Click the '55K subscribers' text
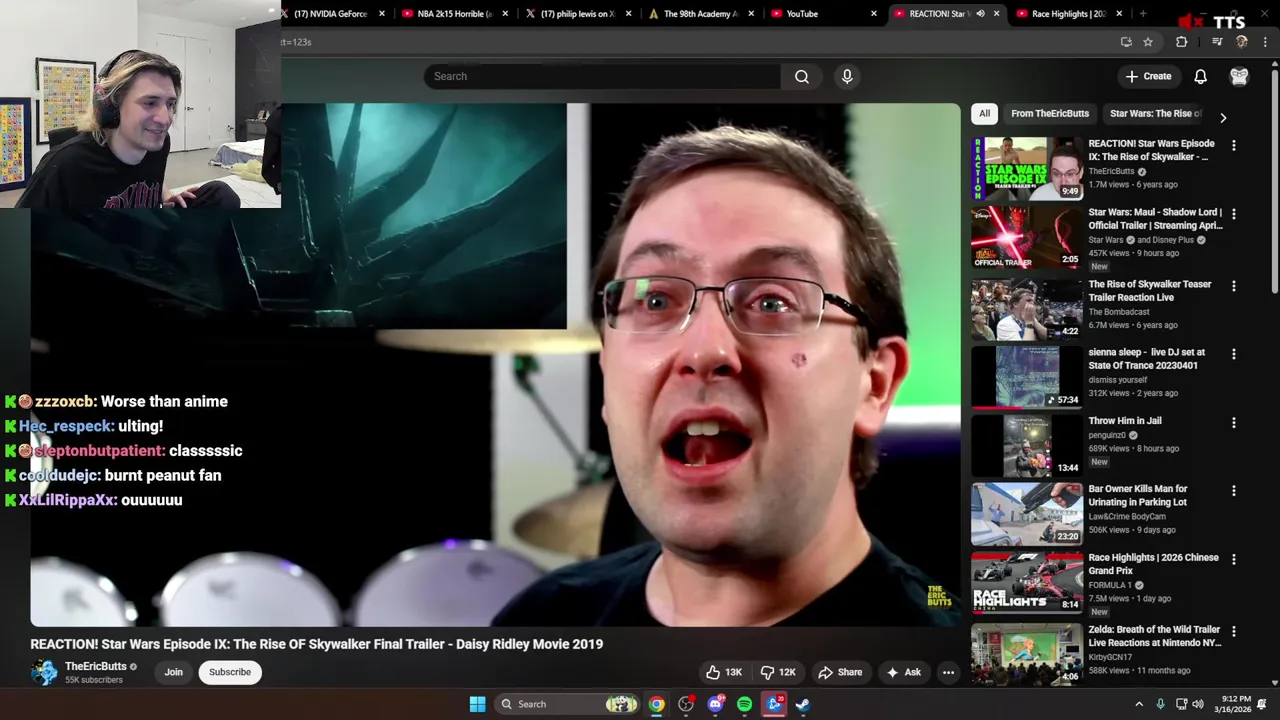Viewport: 1280px width, 720px height. pos(94,680)
